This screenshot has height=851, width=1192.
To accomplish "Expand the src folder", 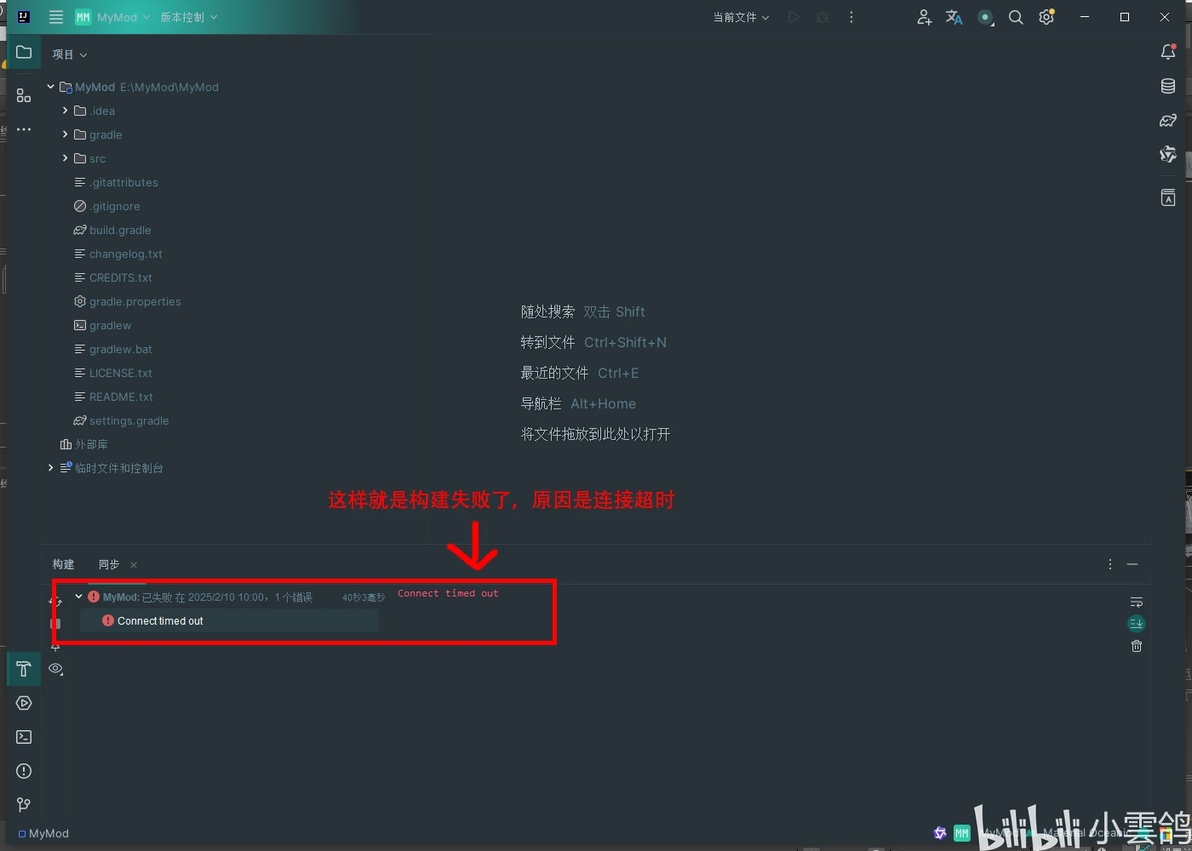I will click(65, 158).
